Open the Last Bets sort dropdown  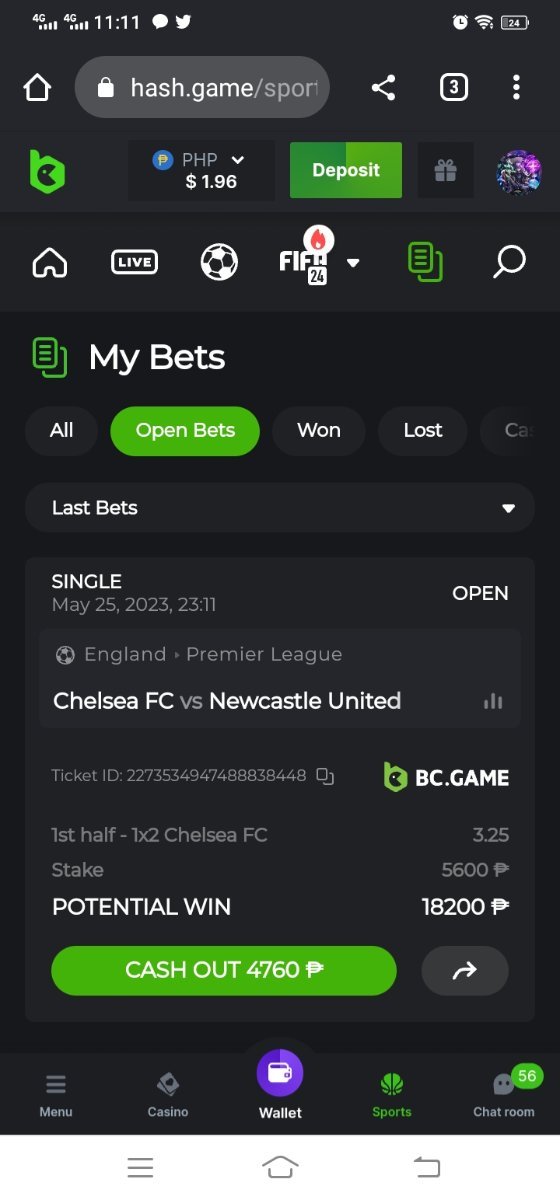tap(280, 508)
